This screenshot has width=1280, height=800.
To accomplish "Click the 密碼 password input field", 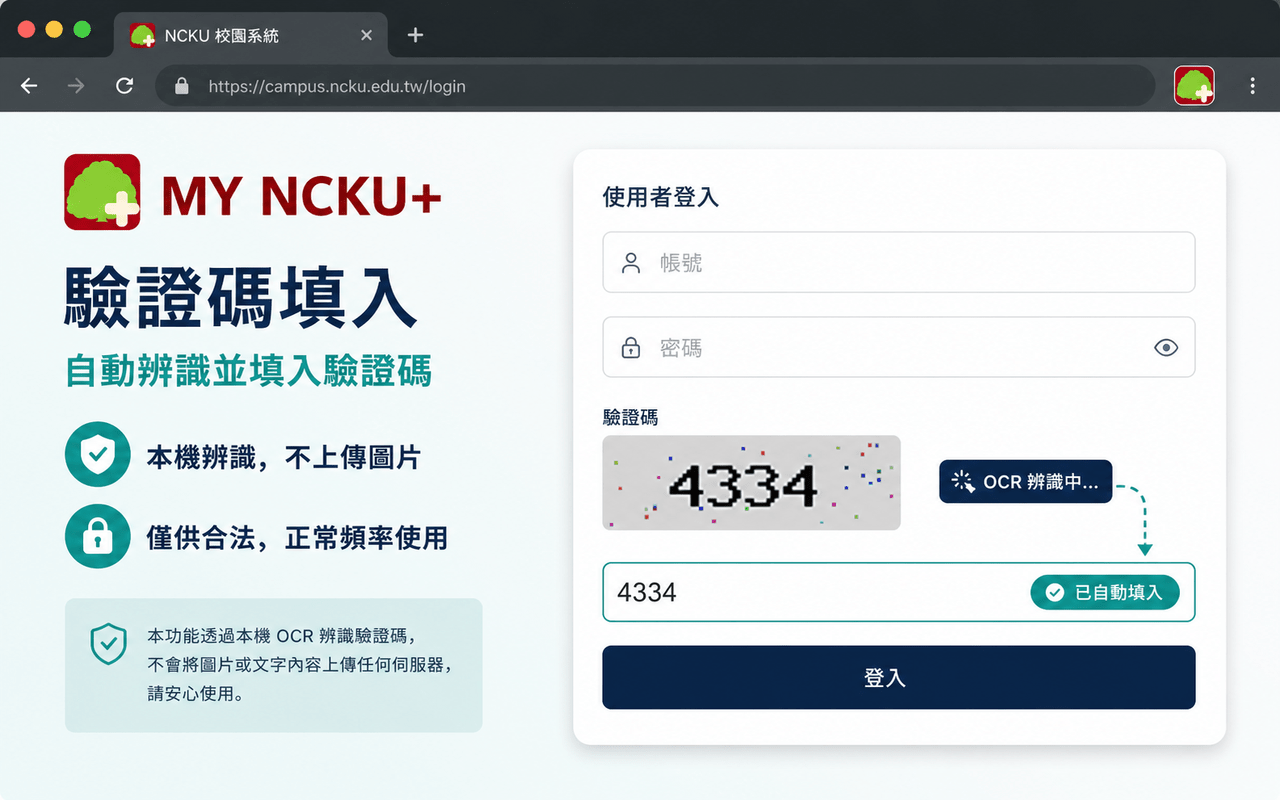I will [898, 347].
